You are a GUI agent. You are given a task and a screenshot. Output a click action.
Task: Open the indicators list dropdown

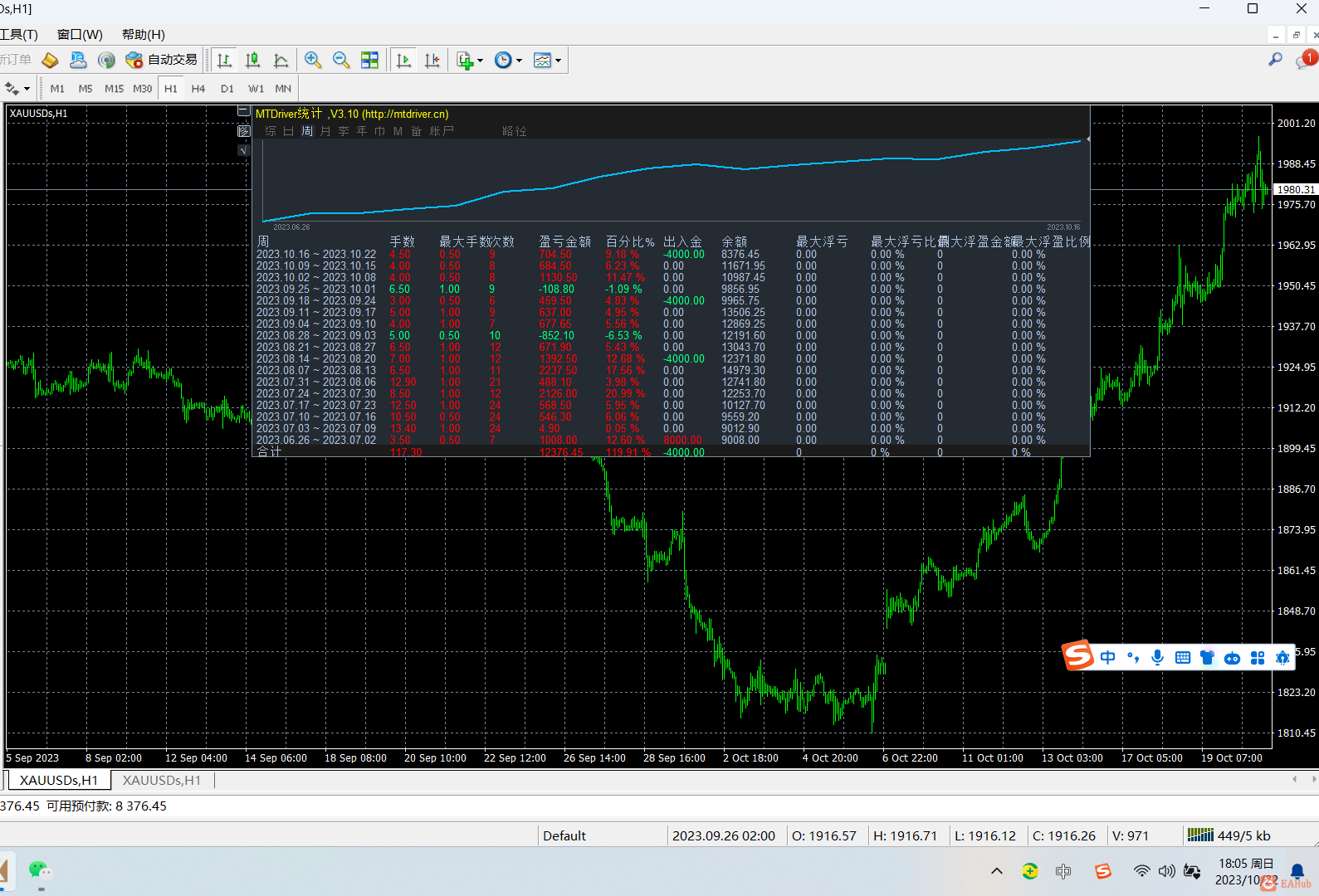click(470, 60)
